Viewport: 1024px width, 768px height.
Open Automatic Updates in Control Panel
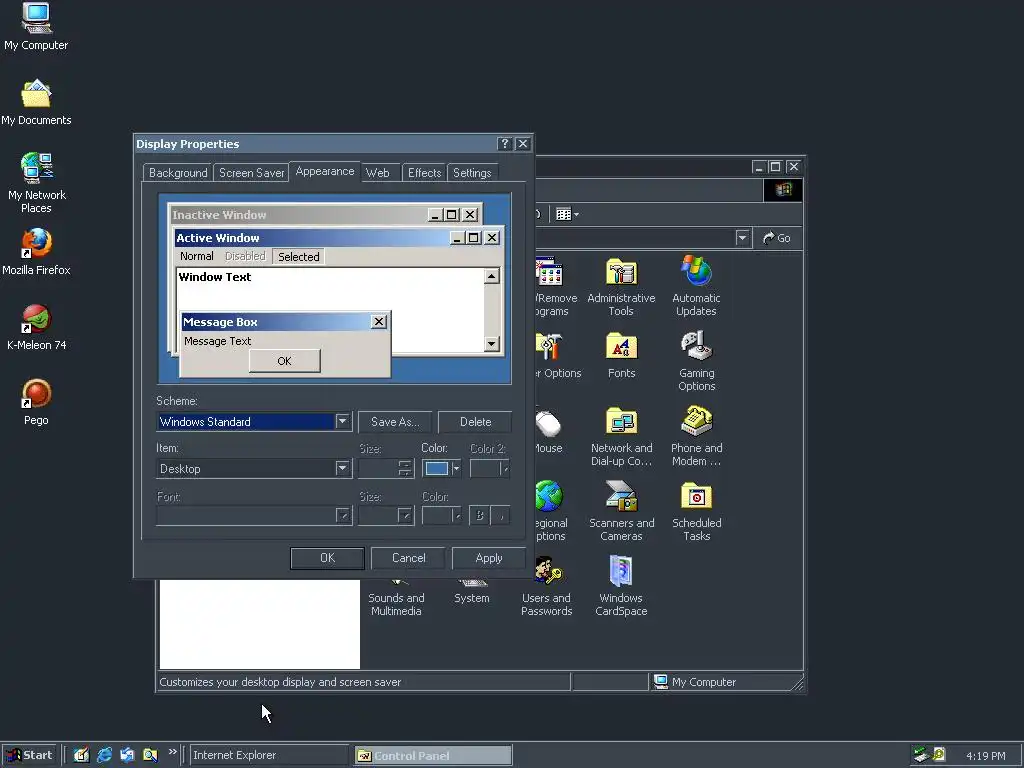[696, 287]
